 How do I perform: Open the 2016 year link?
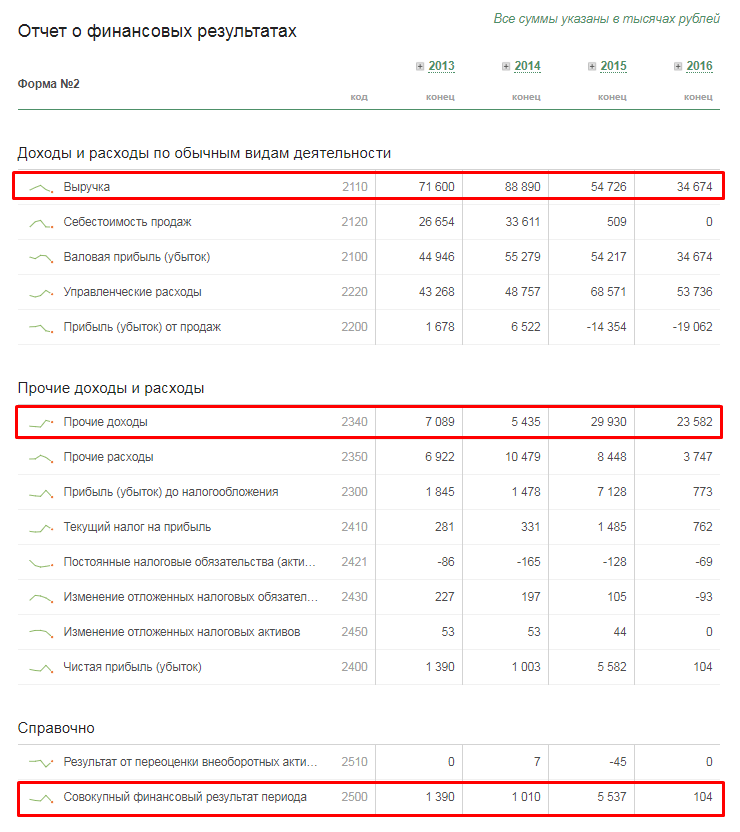click(699, 66)
